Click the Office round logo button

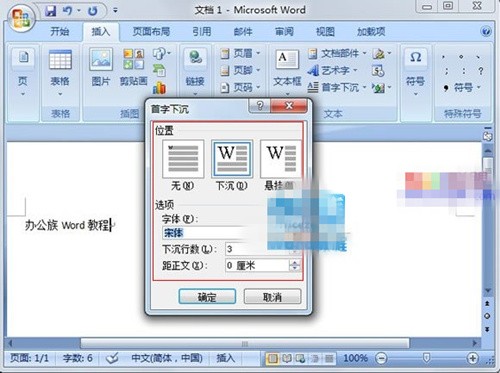(x=21, y=18)
